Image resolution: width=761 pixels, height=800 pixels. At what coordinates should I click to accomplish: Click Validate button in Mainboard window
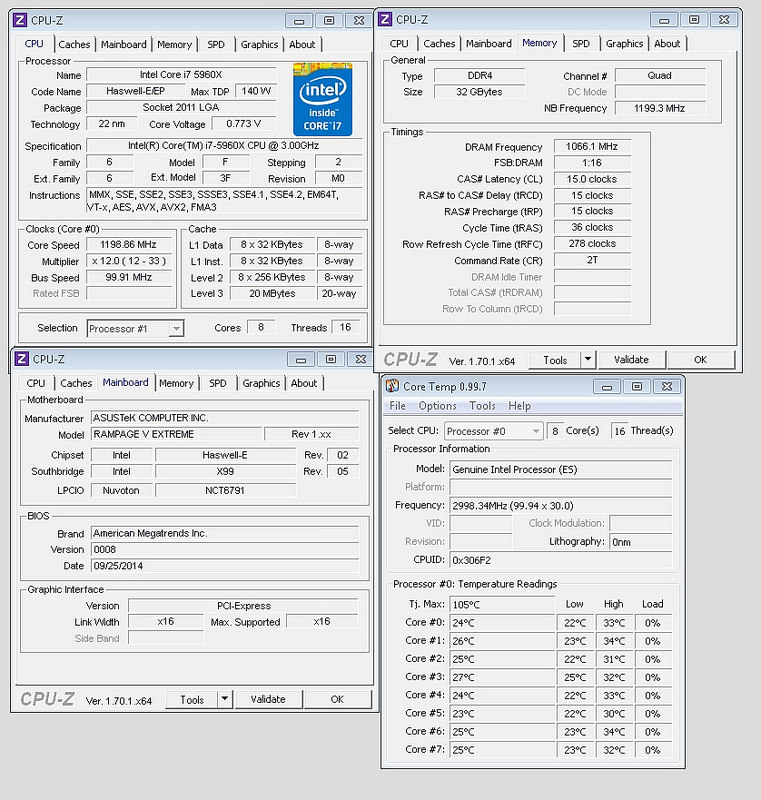(x=268, y=699)
